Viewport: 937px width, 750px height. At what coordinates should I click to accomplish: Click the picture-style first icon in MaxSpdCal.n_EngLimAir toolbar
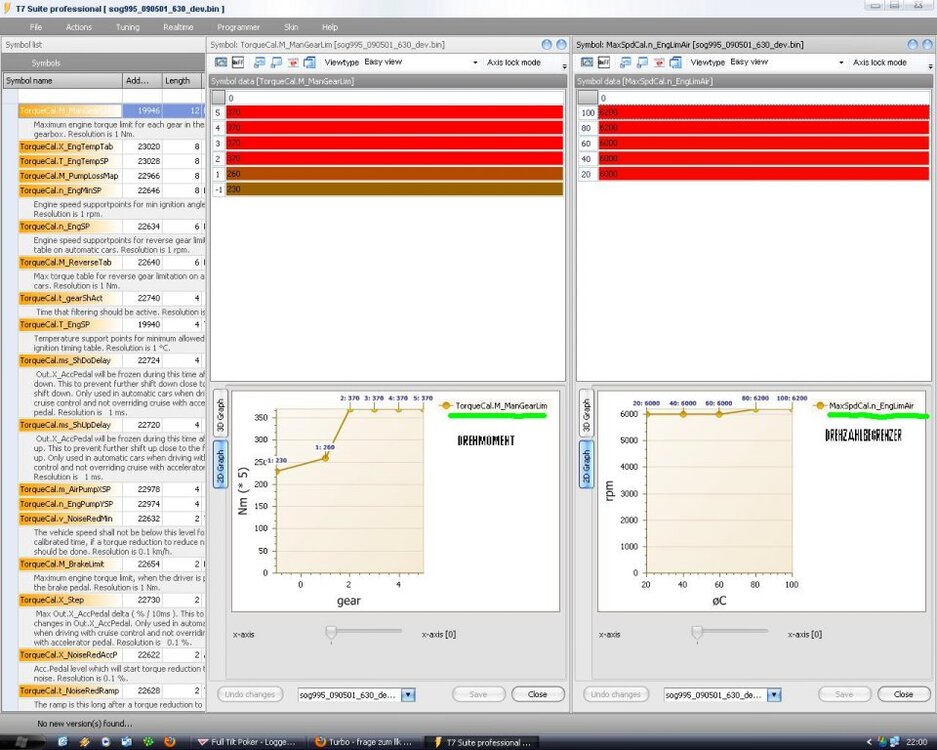pyautogui.click(x=587, y=62)
